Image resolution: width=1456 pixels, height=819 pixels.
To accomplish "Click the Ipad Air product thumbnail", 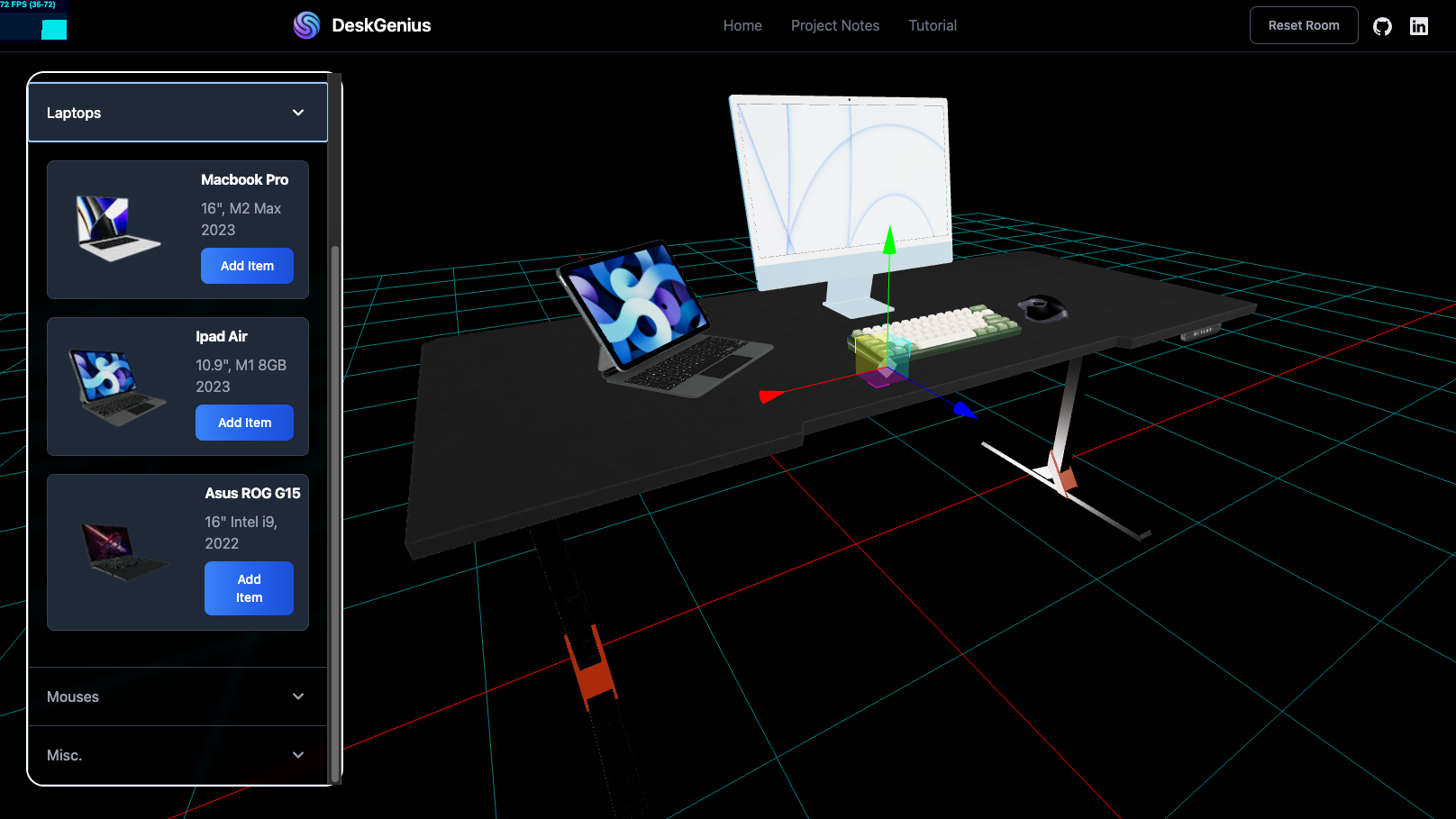I will coord(118,386).
